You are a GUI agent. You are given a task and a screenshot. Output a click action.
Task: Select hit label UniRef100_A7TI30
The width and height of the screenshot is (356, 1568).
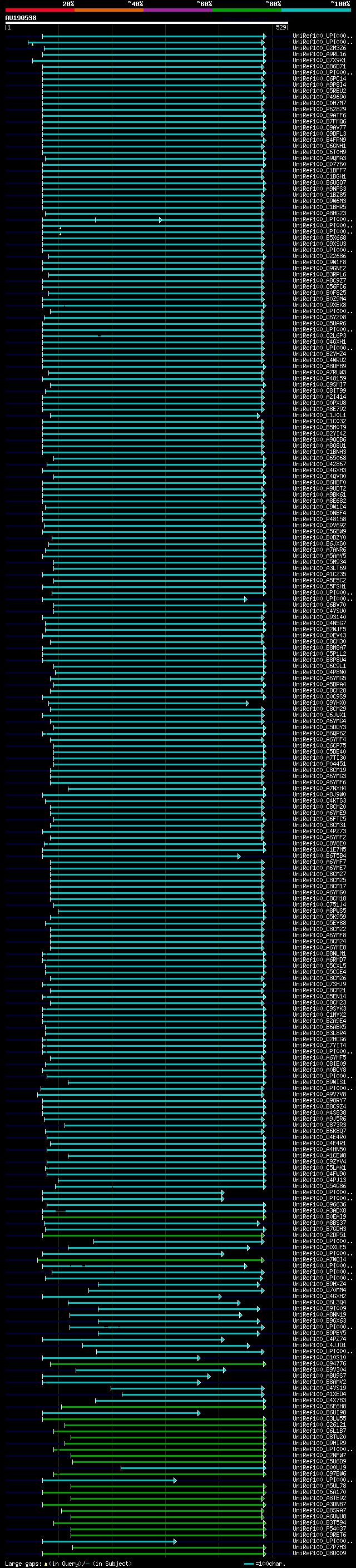pyautogui.click(x=319, y=757)
